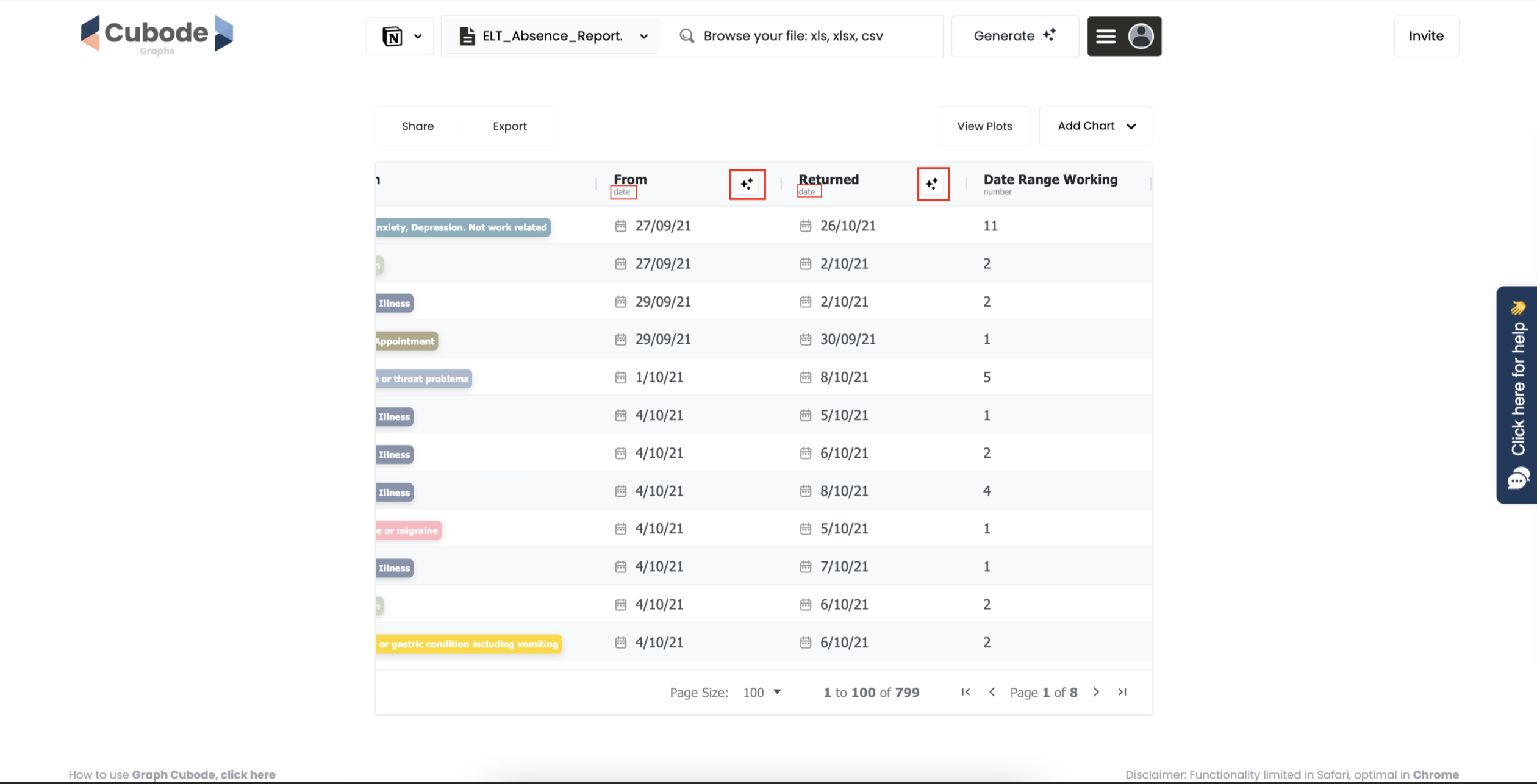1537x784 pixels.
Task: Click the Appointment tag
Action: [x=407, y=341]
